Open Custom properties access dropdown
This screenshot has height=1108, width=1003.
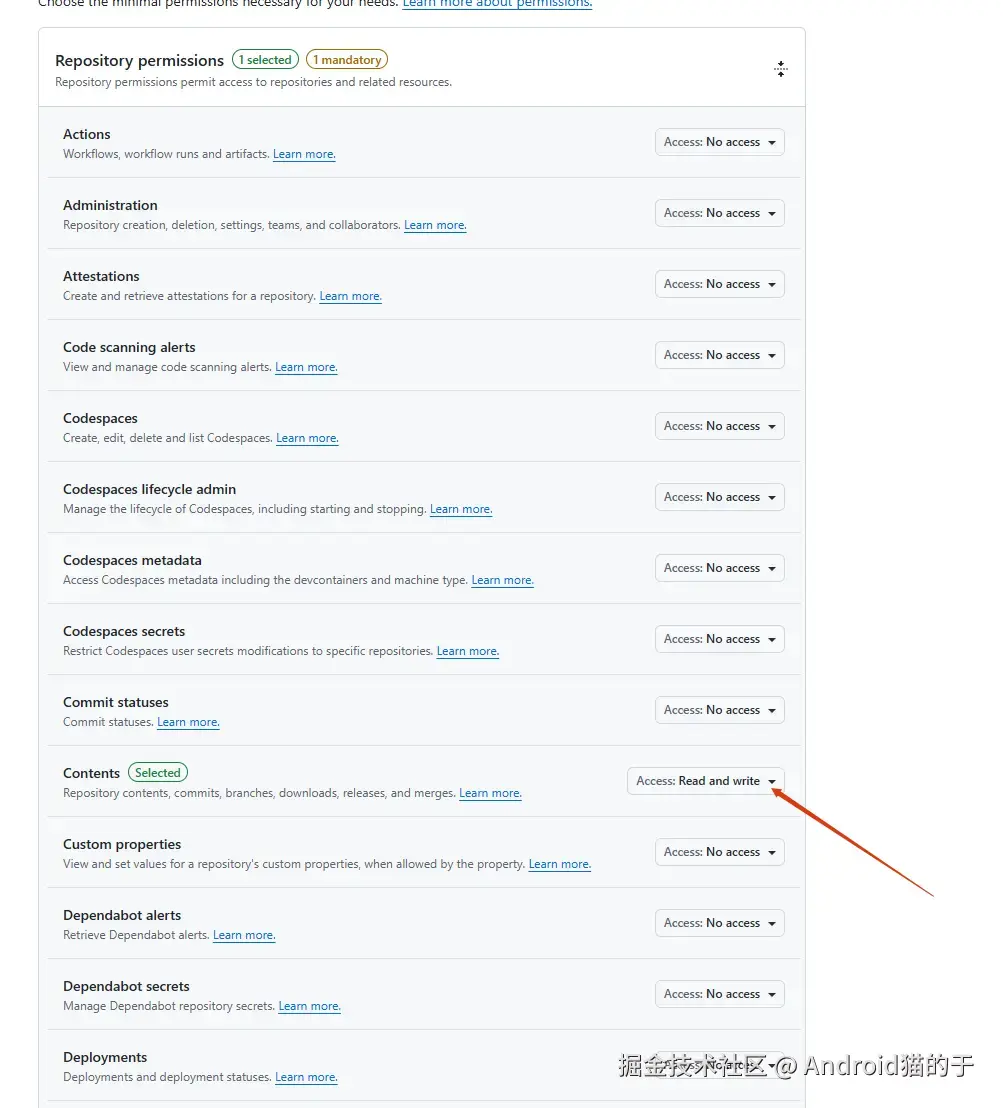tap(719, 852)
